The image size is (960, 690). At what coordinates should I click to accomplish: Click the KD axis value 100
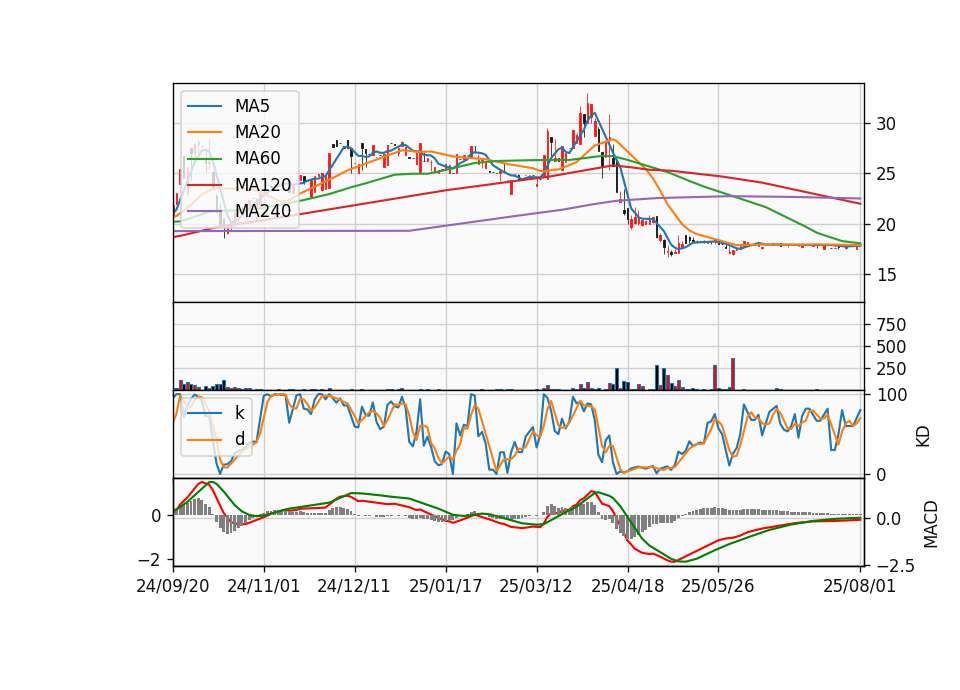(x=891, y=396)
